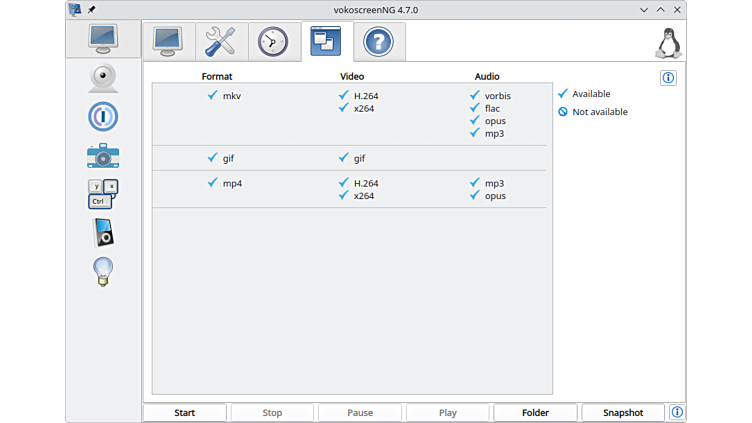The height and width of the screenshot is (423, 752).
Task: Click the gif format checkmark
Action: point(213,158)
